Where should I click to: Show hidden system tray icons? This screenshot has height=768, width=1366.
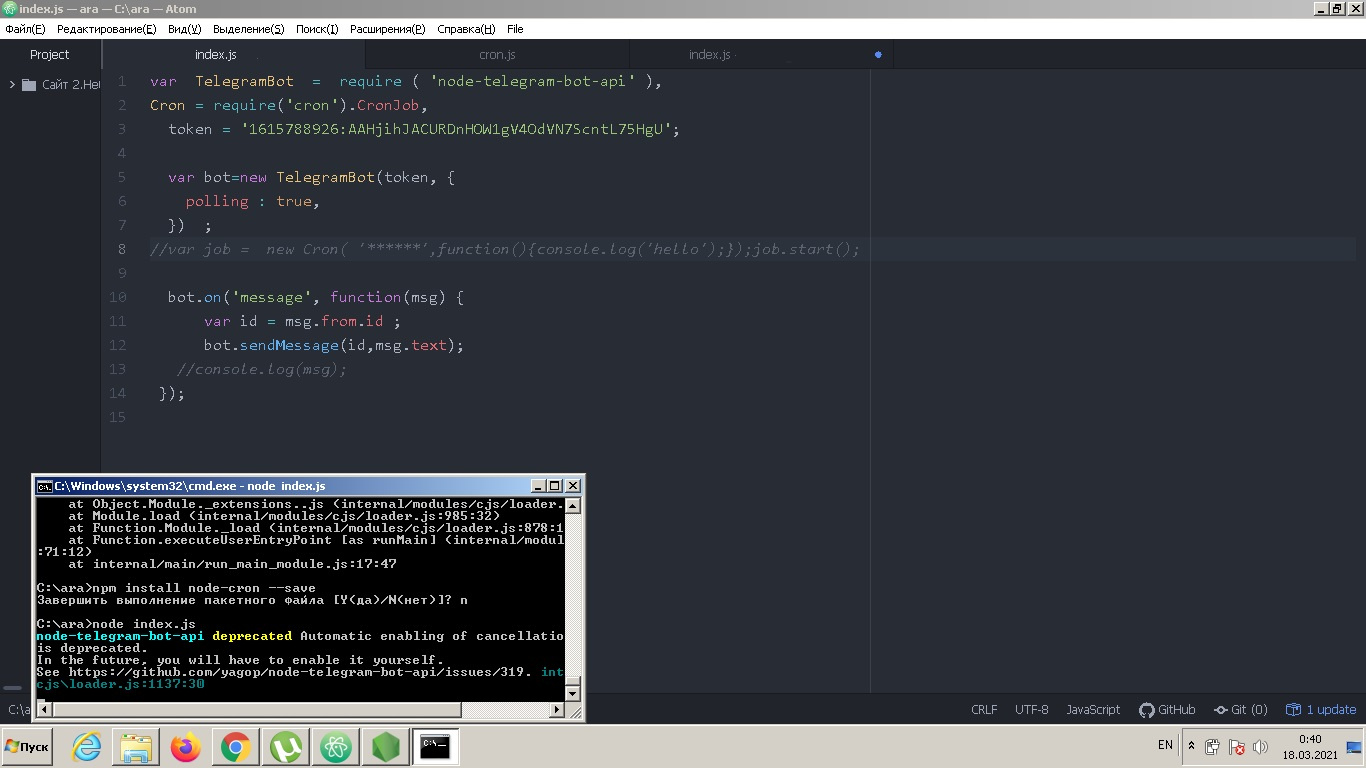click(x=1191, y=746)
